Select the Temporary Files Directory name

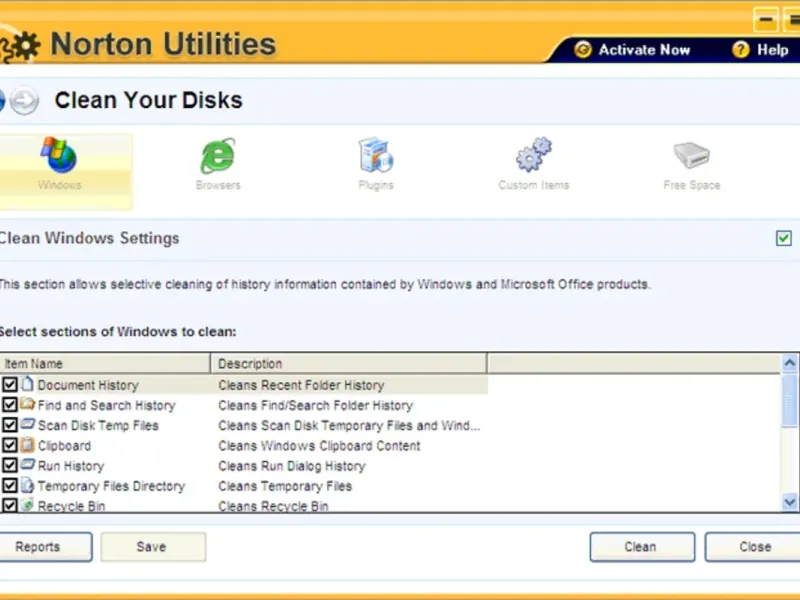111,486
